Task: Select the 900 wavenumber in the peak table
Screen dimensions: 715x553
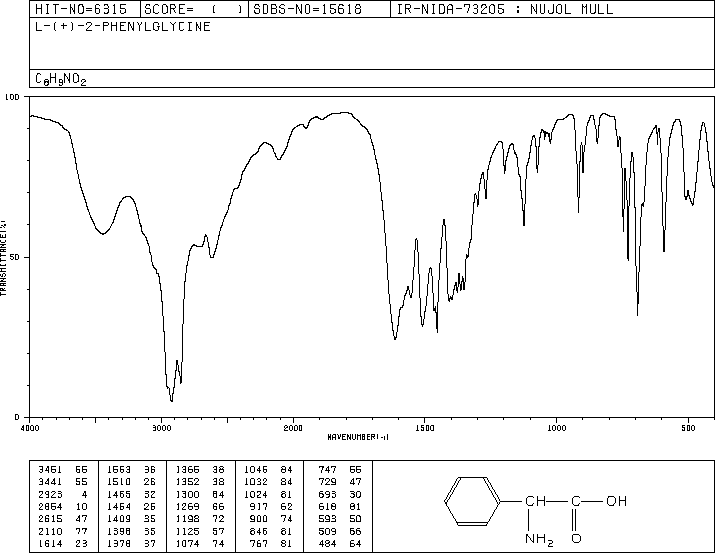Action: click(259, 519)
